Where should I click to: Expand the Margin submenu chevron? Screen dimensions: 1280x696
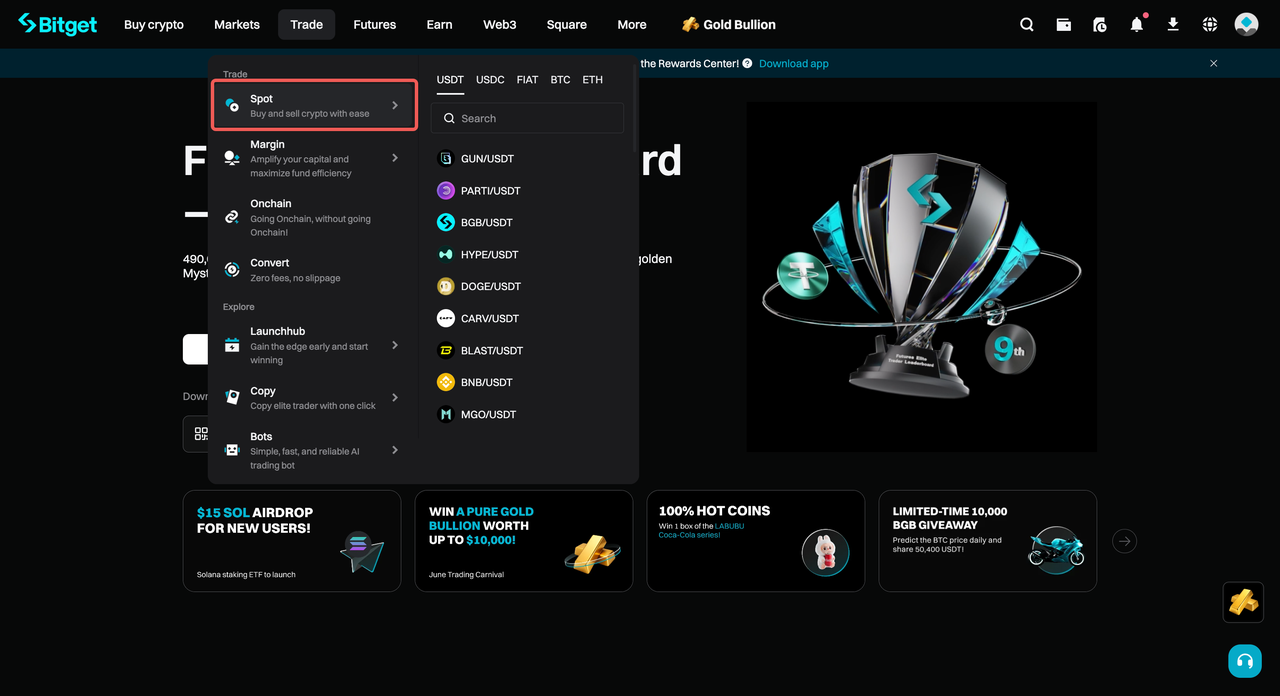click(x=395, y=158)
